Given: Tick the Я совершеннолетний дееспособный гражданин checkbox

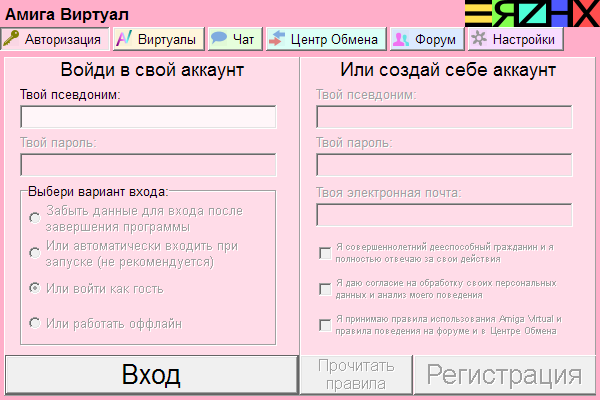Looking at the screenshot, I should [325, 253].
